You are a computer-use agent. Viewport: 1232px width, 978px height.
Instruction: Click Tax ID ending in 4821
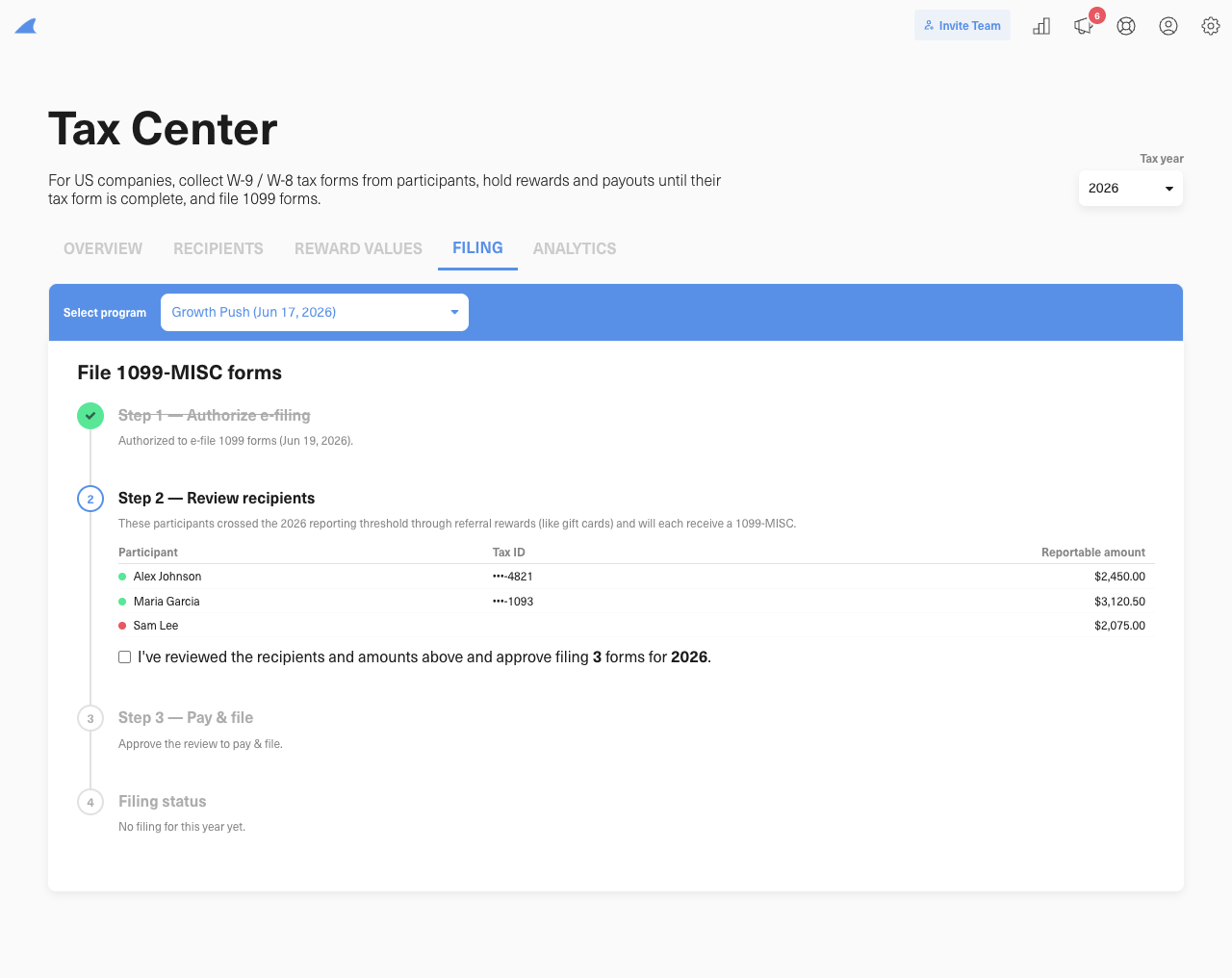pos(513,577)
